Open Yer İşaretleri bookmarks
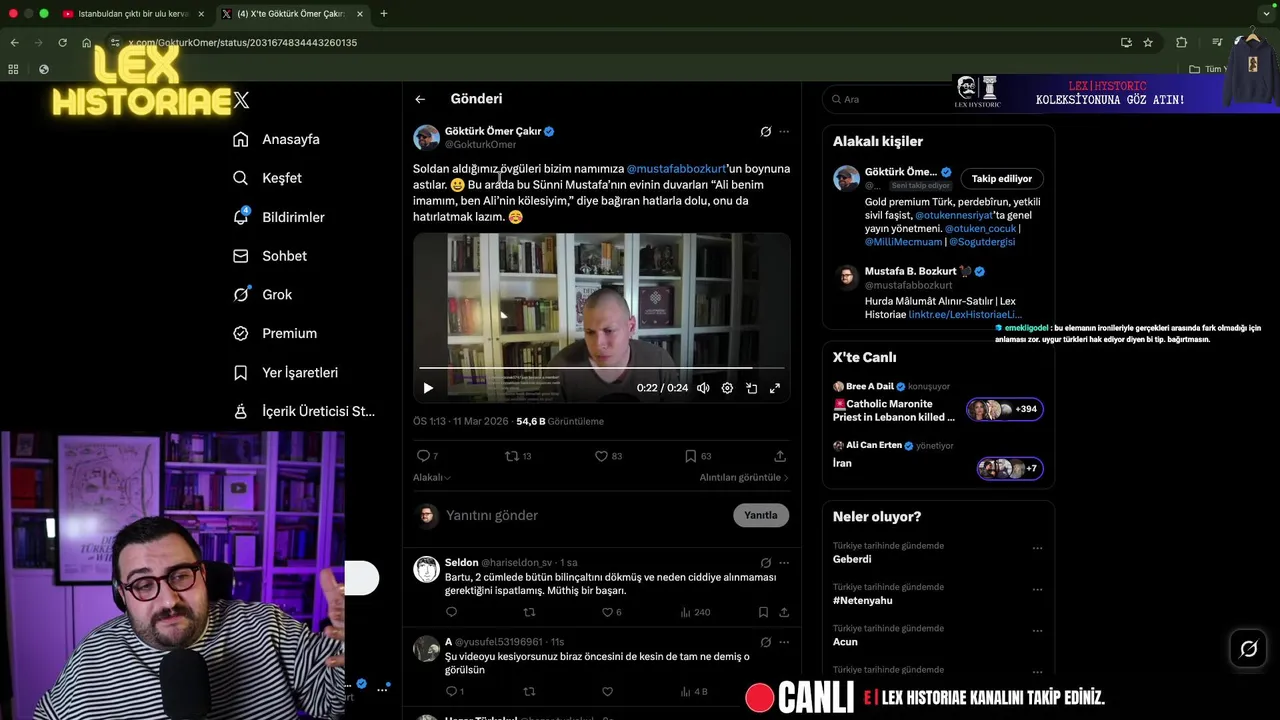The image size is (1280, 720). tap(285, 372)
